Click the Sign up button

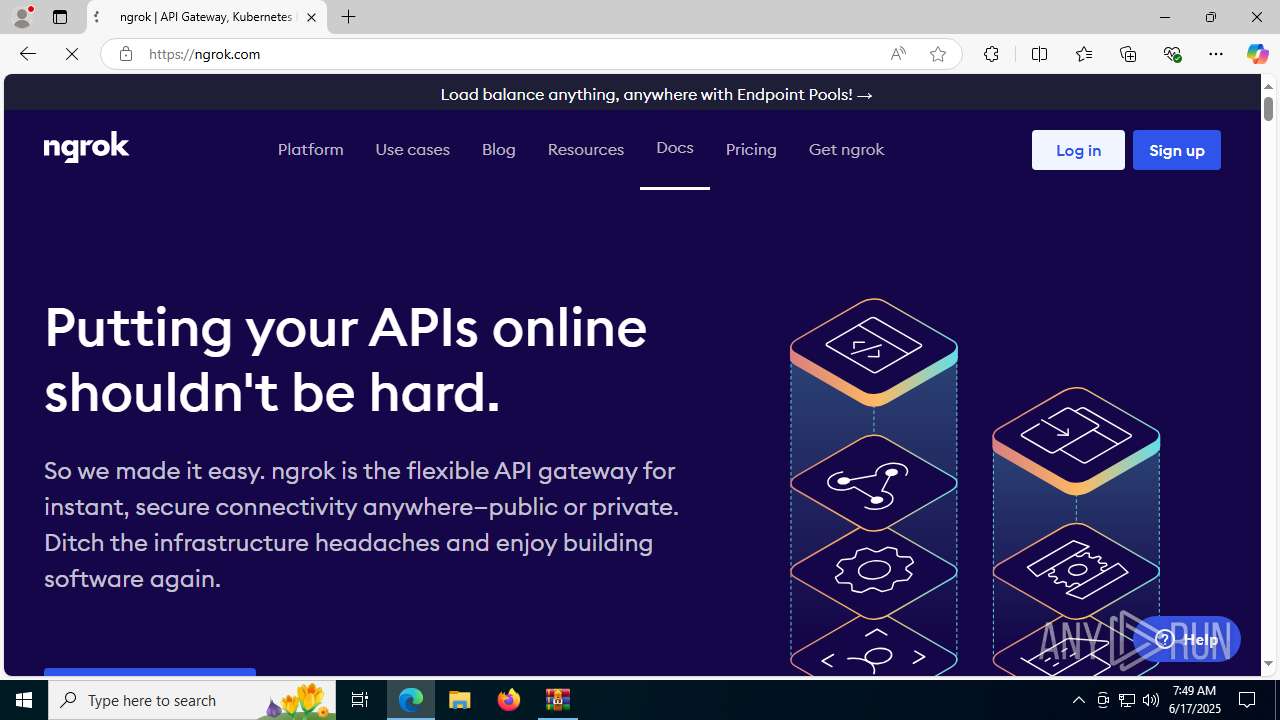[1177, 150]
